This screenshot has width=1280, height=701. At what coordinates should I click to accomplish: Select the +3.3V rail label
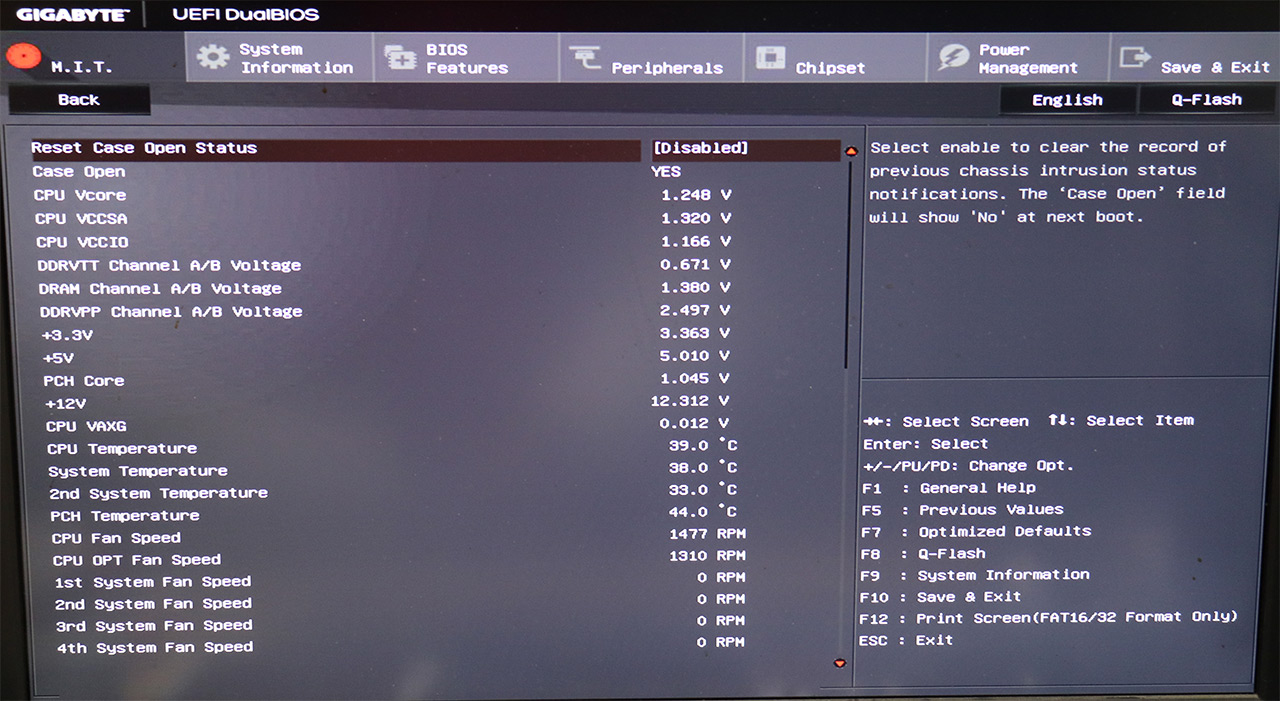67,335
